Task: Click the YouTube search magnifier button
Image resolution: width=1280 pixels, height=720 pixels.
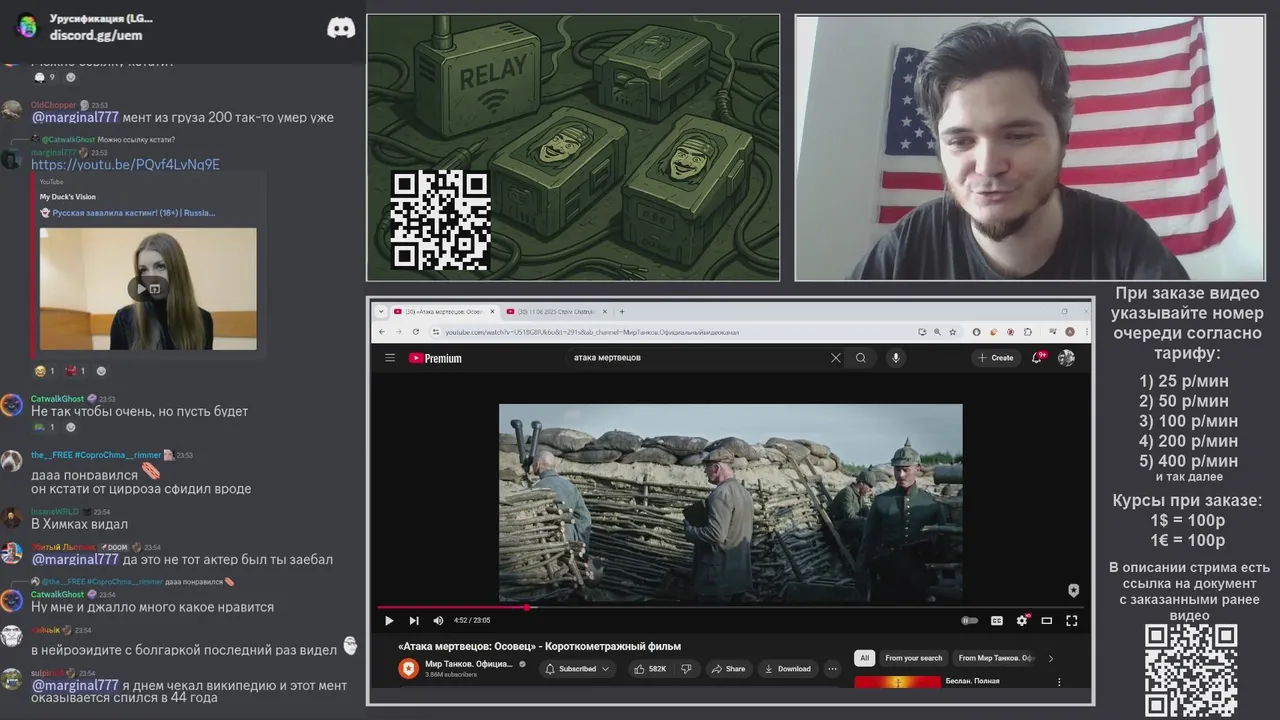Action: [861, 358]
